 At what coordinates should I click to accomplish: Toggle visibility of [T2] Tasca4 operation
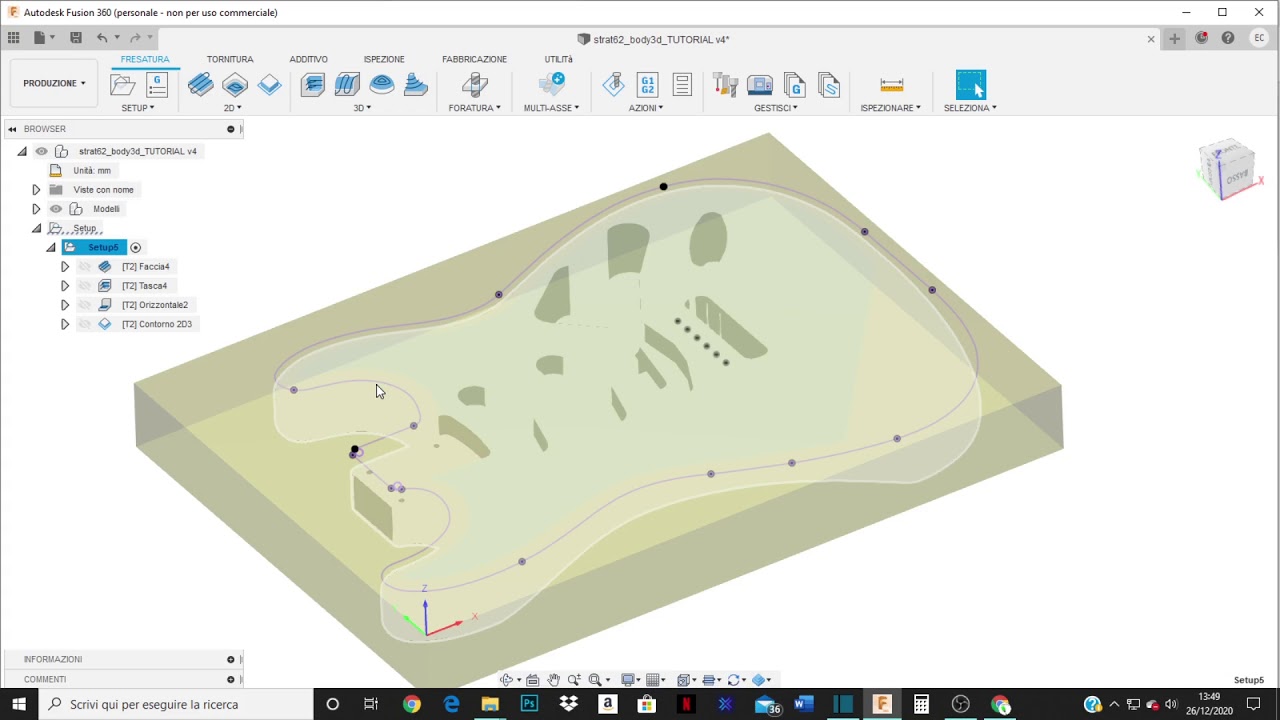[85, 286]
